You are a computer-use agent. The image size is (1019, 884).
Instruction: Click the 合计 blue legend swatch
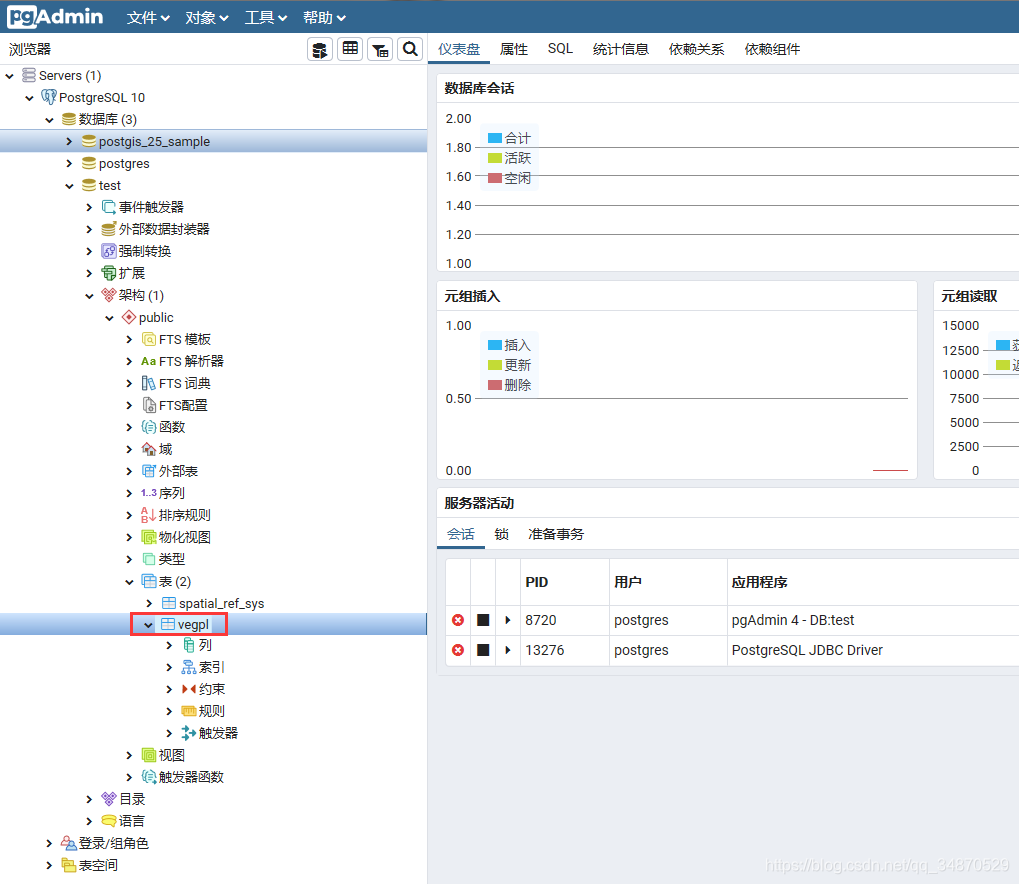coord(495,138)
